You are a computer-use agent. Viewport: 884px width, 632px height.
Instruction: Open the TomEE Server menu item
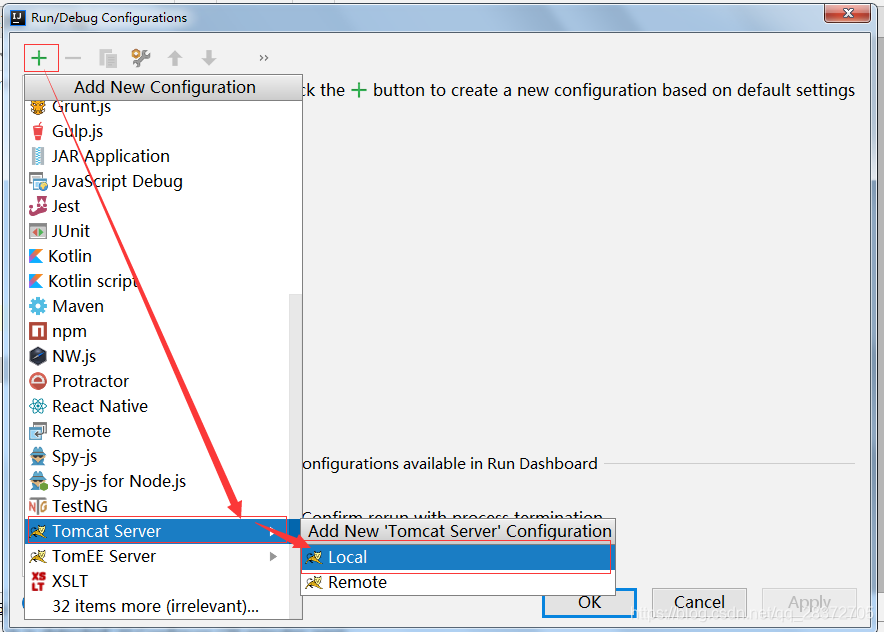pos(158,556)
